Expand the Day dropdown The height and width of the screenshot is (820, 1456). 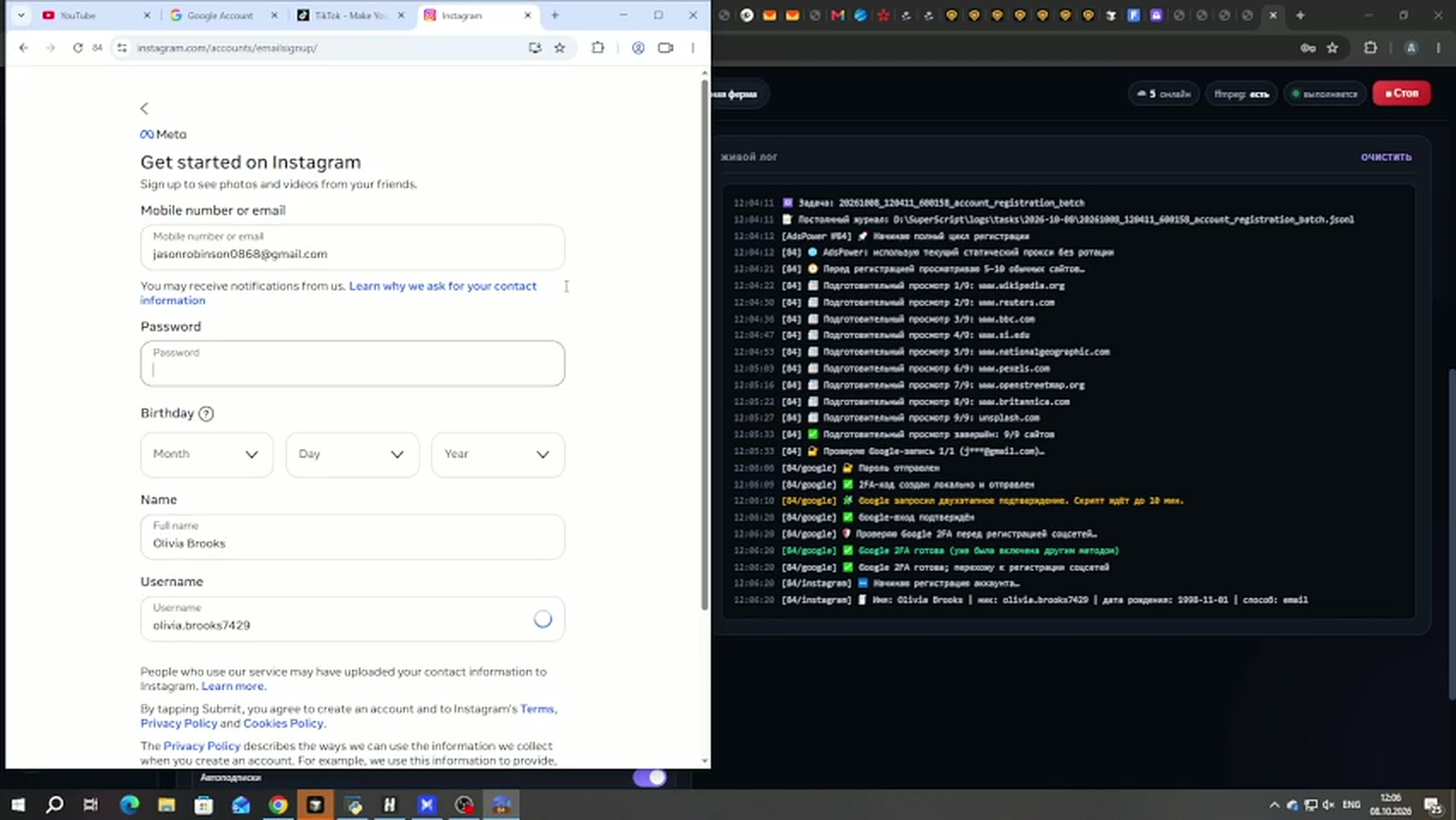pos(352,454)
